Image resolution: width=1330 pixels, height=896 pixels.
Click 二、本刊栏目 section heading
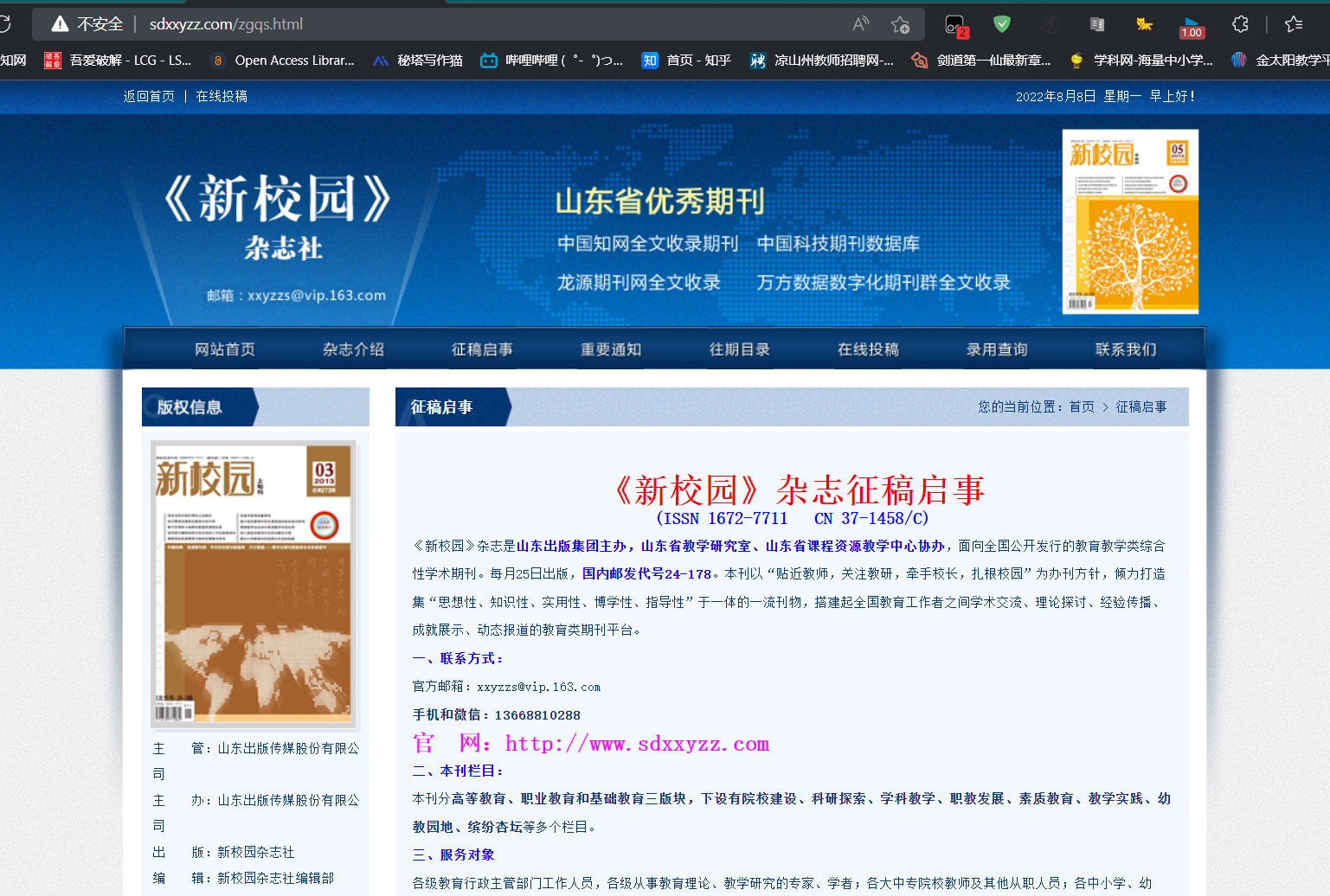click(458, 771)
